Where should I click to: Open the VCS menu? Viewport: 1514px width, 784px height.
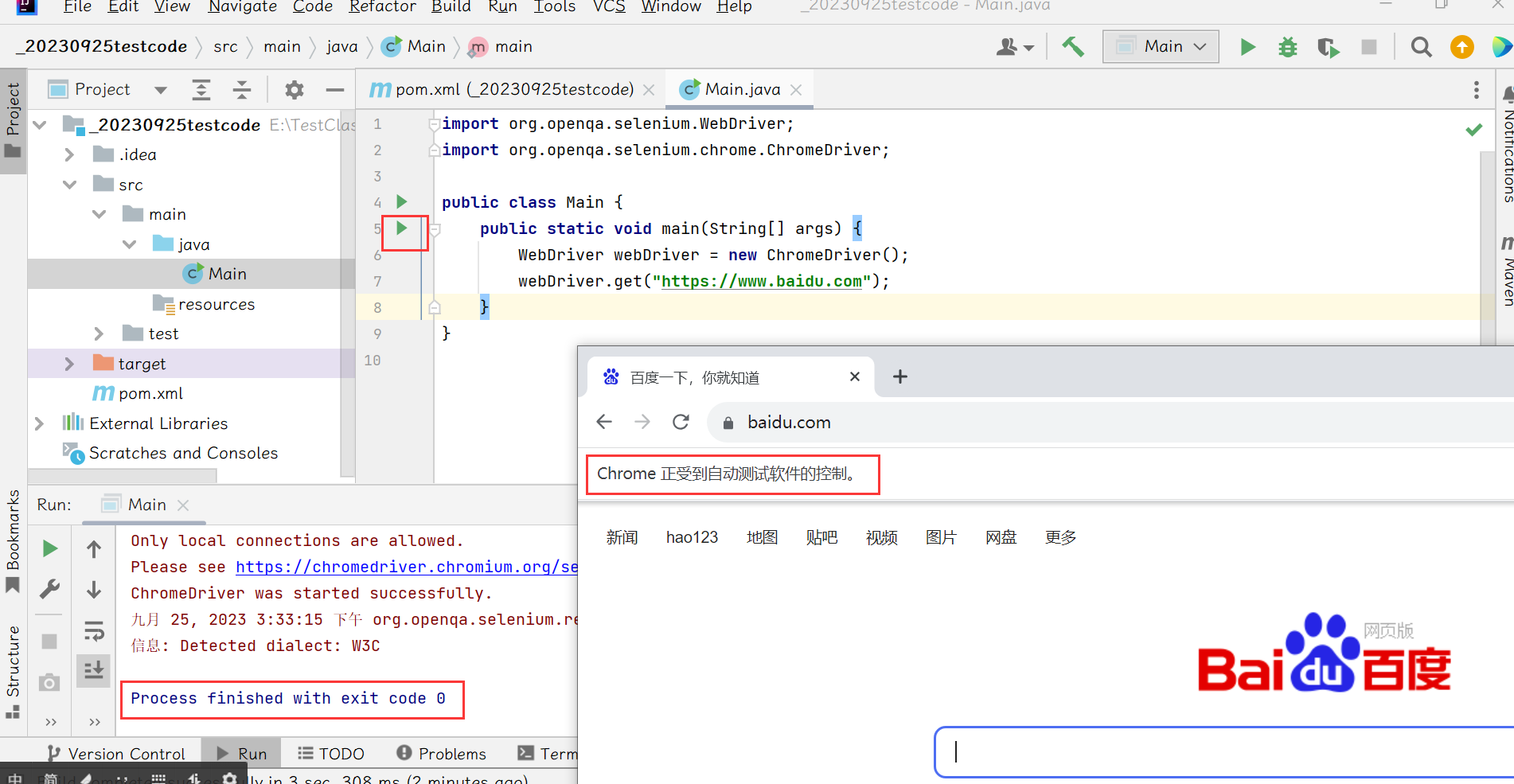609,7
